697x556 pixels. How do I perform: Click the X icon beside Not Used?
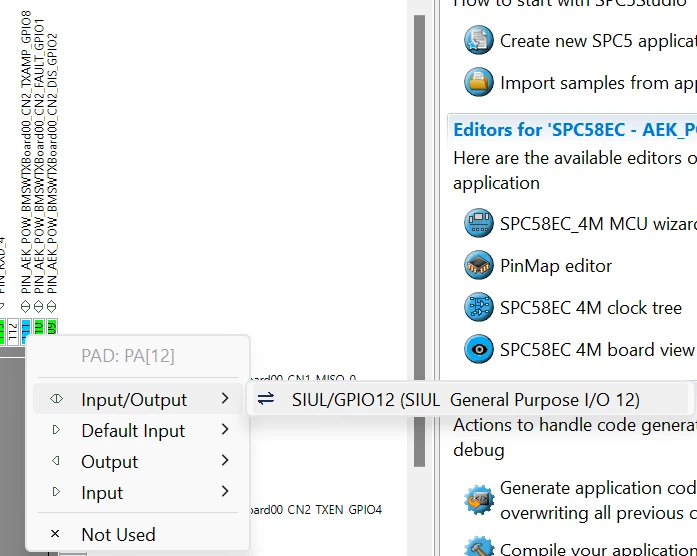55,533
